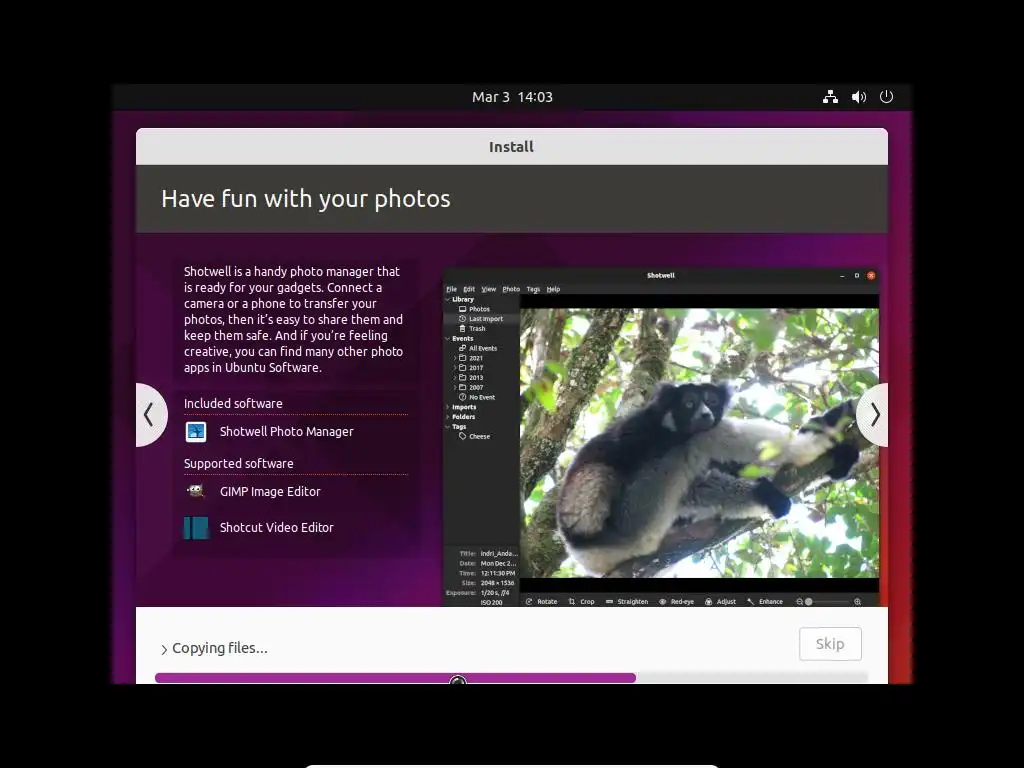Click the 'Supported software' heading

238,464
